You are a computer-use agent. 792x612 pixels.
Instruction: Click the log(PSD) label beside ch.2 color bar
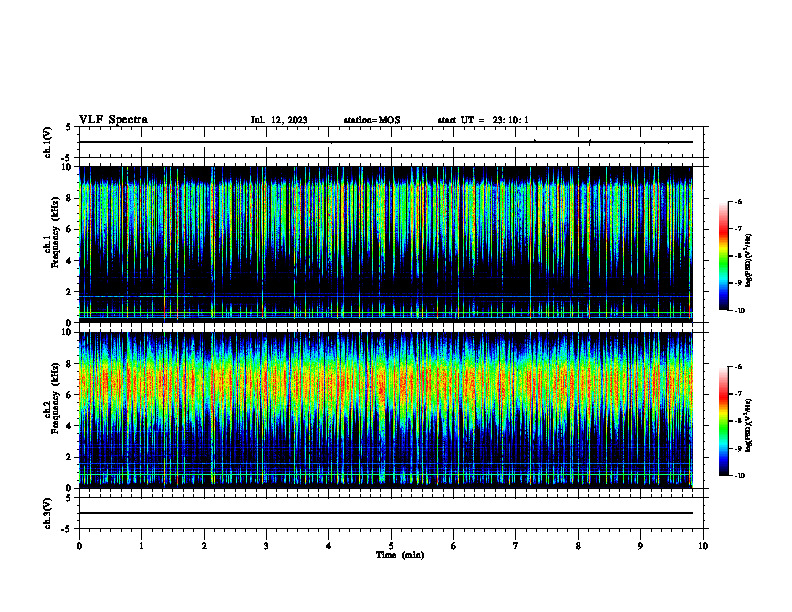pos(749,426)
